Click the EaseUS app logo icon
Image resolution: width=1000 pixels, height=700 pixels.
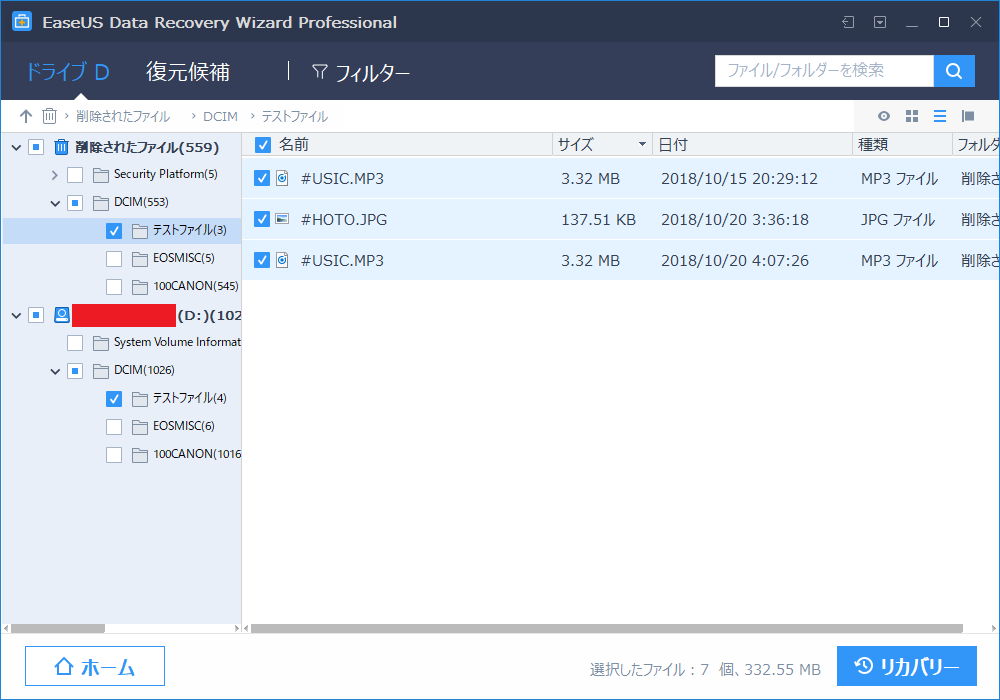pyautogui.click(x=22, y=22)
